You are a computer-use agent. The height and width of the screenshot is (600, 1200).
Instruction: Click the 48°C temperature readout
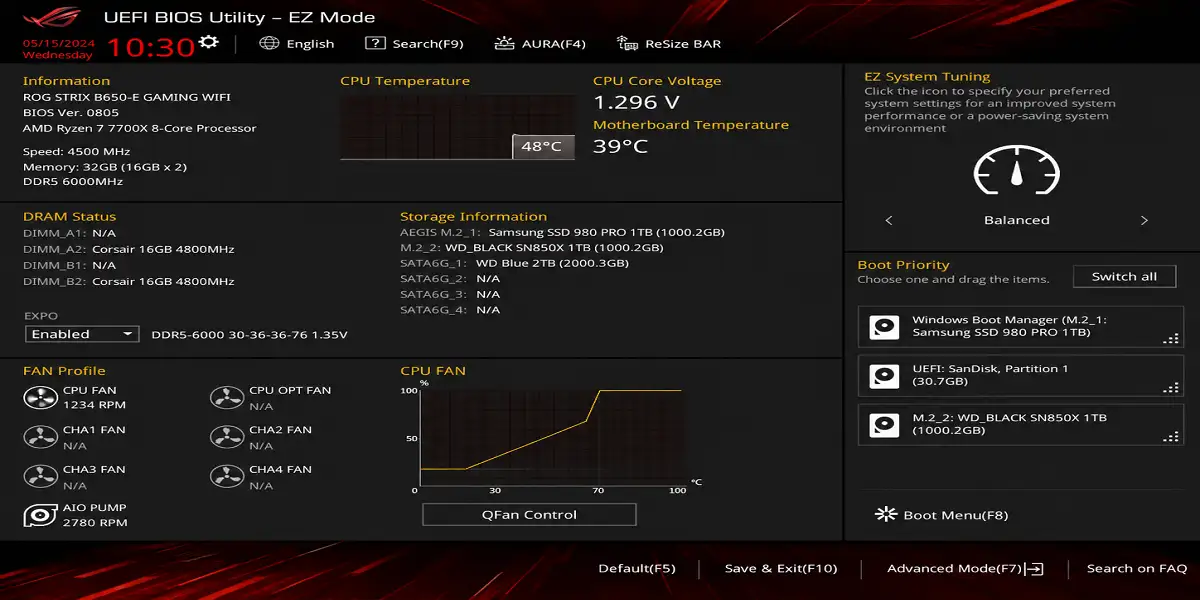[543, 146]
